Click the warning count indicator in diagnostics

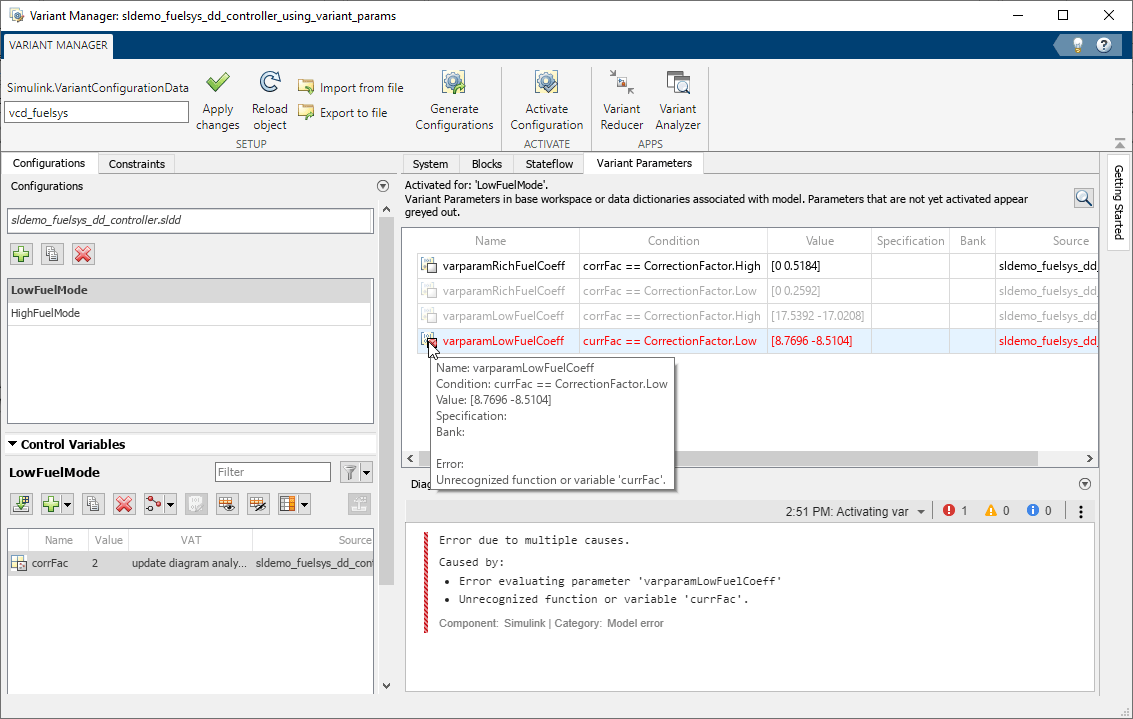(997, 511)
